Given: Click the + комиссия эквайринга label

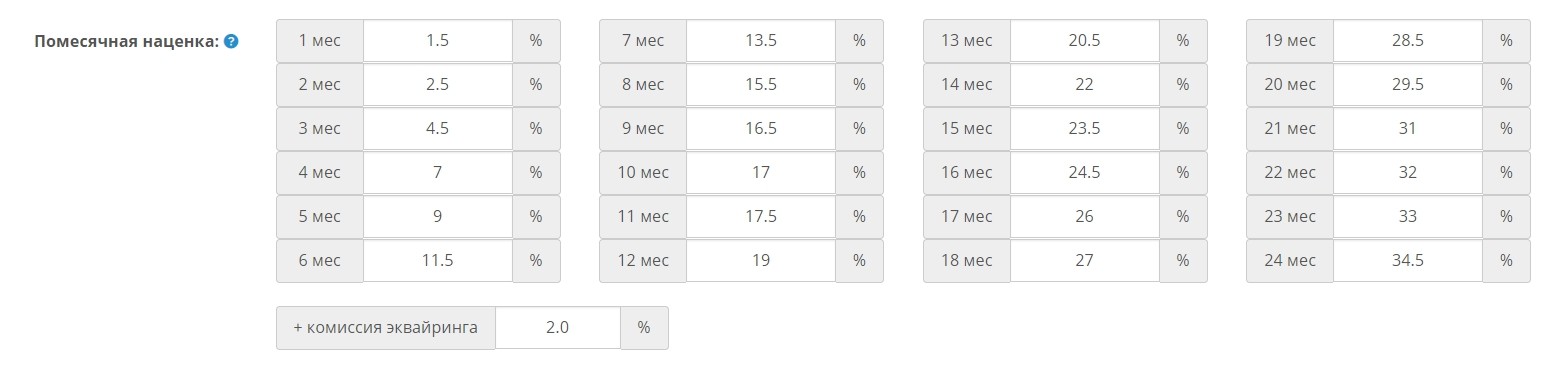Looking at the screenshot, I should pos(386,328).
